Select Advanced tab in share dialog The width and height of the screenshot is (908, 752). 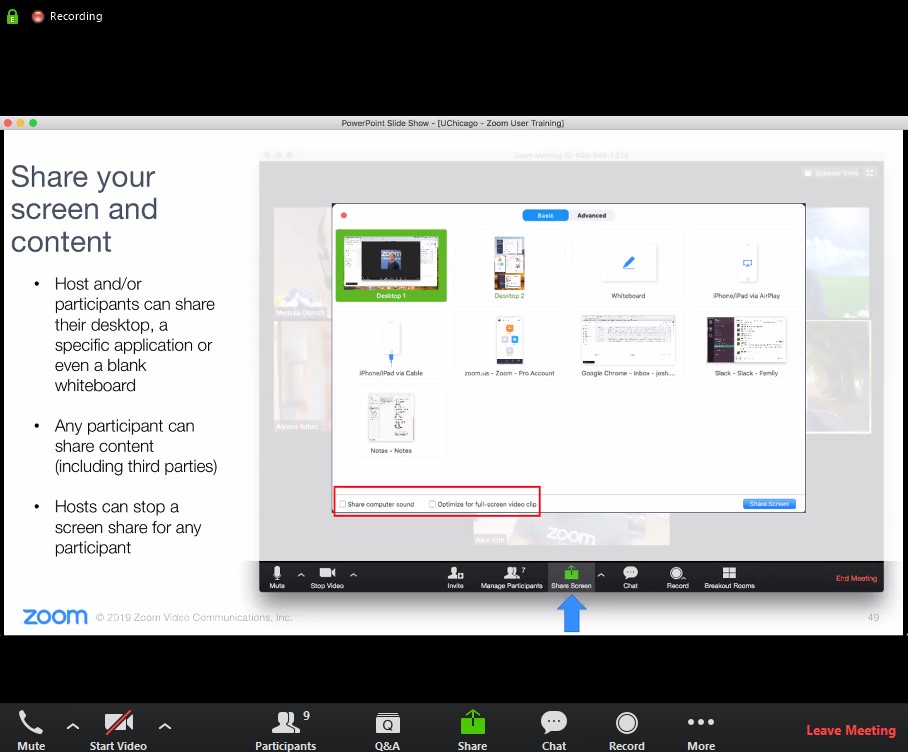(x=591, y=215)
